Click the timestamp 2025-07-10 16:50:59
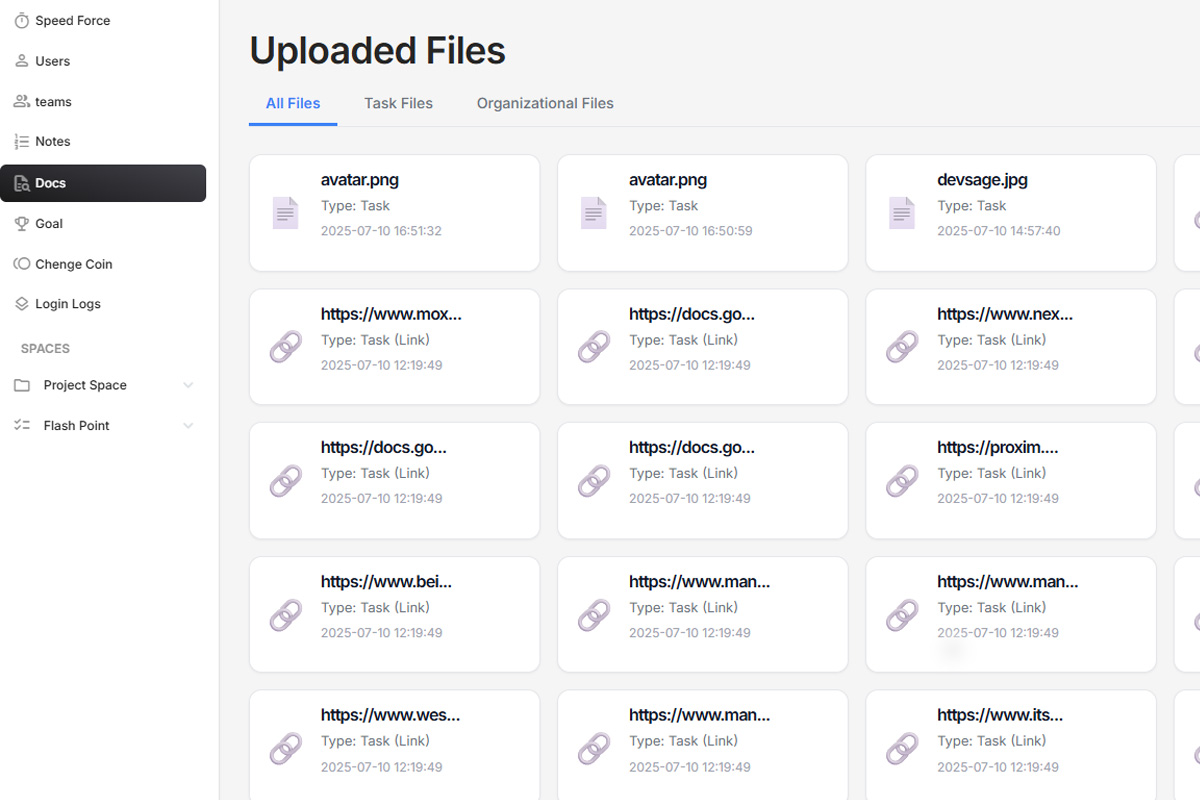Image resolution: width=1200 pixels, height=800 pixels. click(x=690, y=231)
